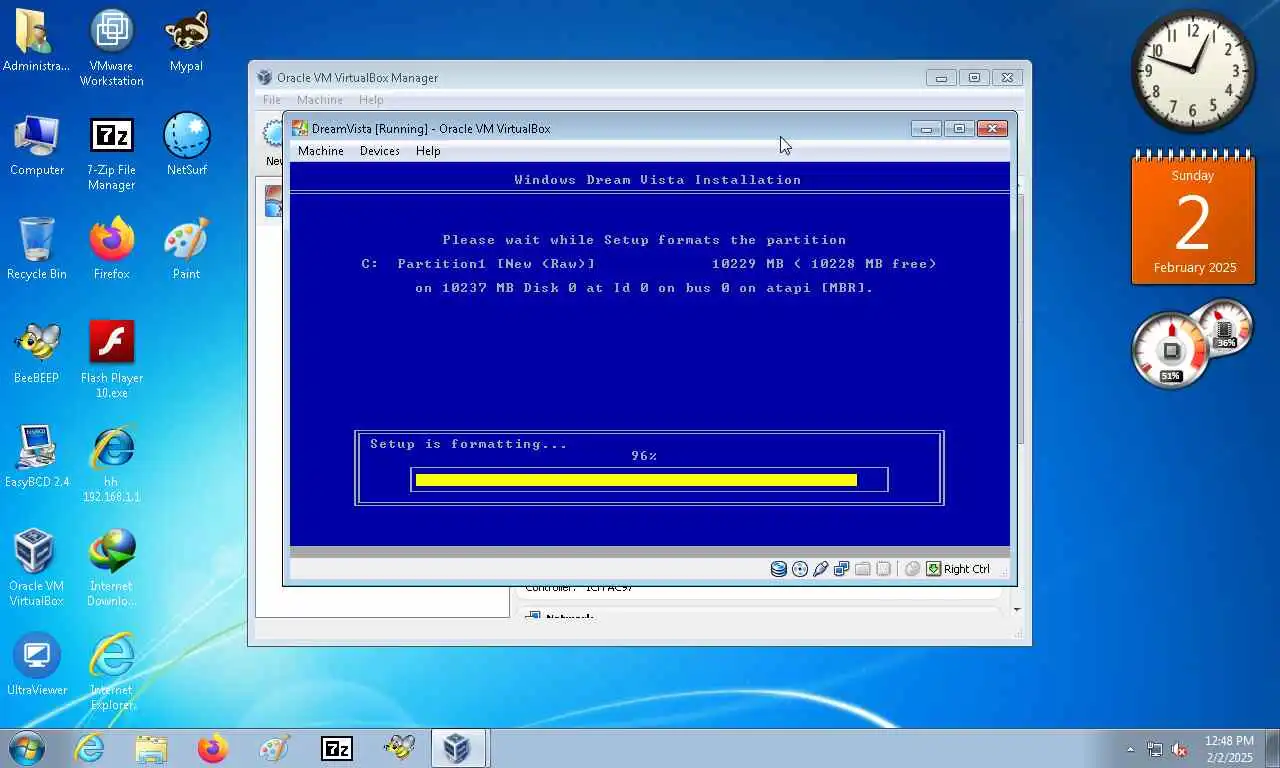Click the shared folders indicator icon

862,569
